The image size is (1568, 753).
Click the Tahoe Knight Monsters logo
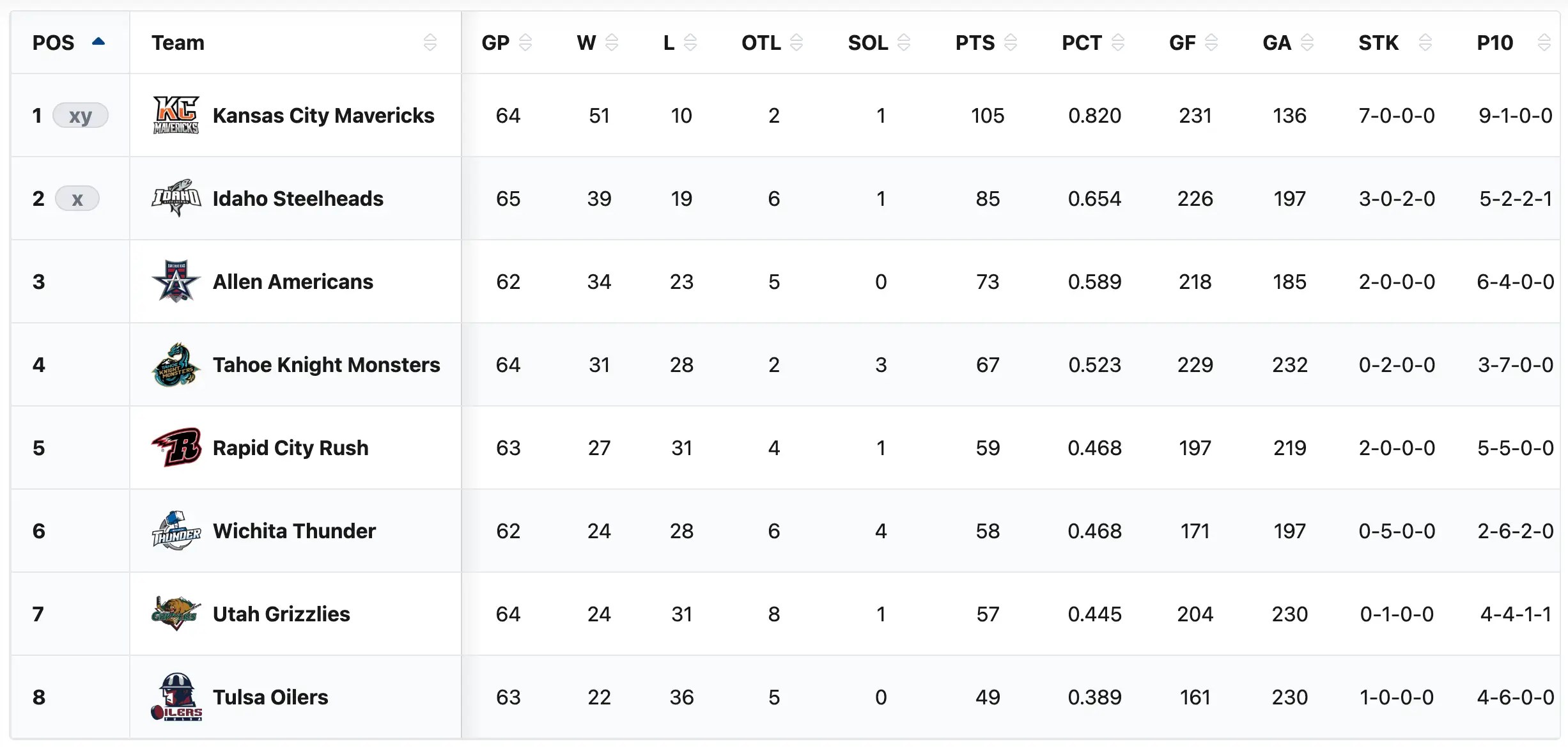176,364
